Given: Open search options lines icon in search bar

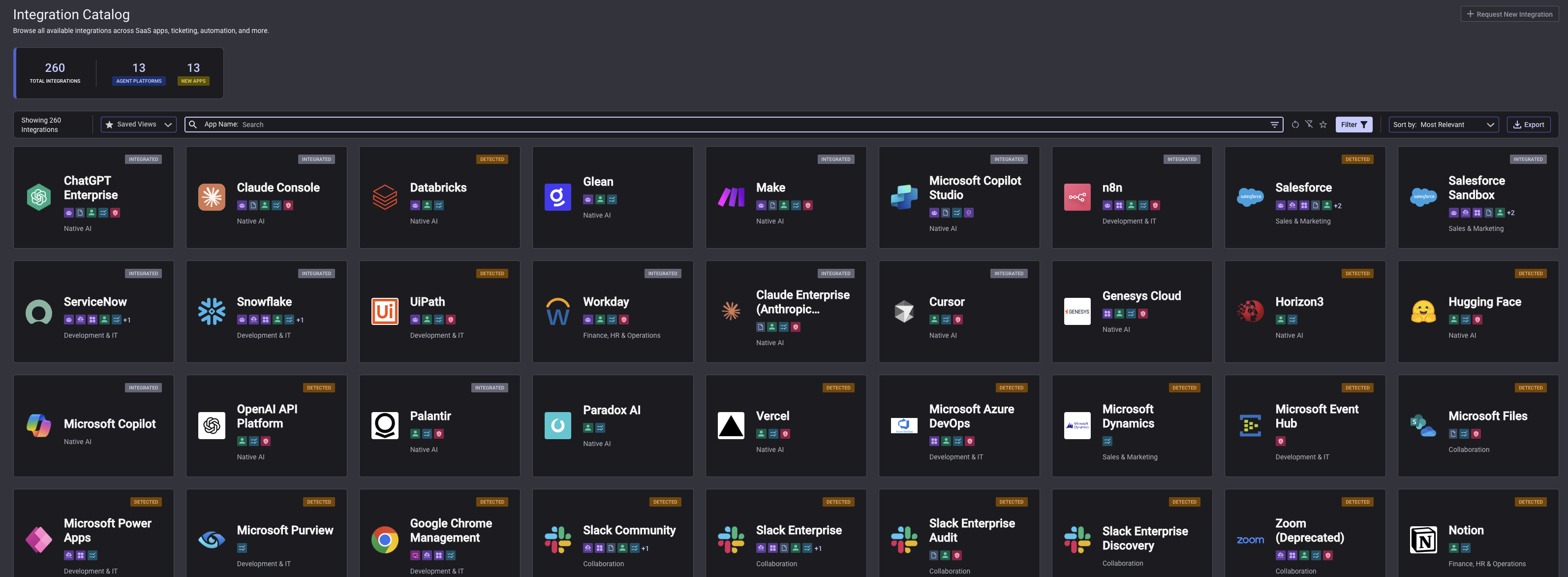Looking at the screenshot, I should click(1274, 124).
